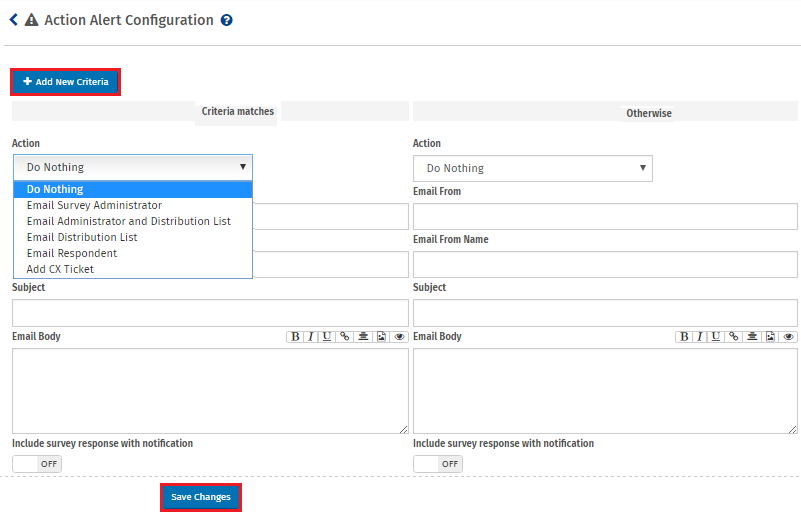This screenshot has width=801, height=516.
Task: Apply italic in Otherwise email body
Action: coord(699,336)
